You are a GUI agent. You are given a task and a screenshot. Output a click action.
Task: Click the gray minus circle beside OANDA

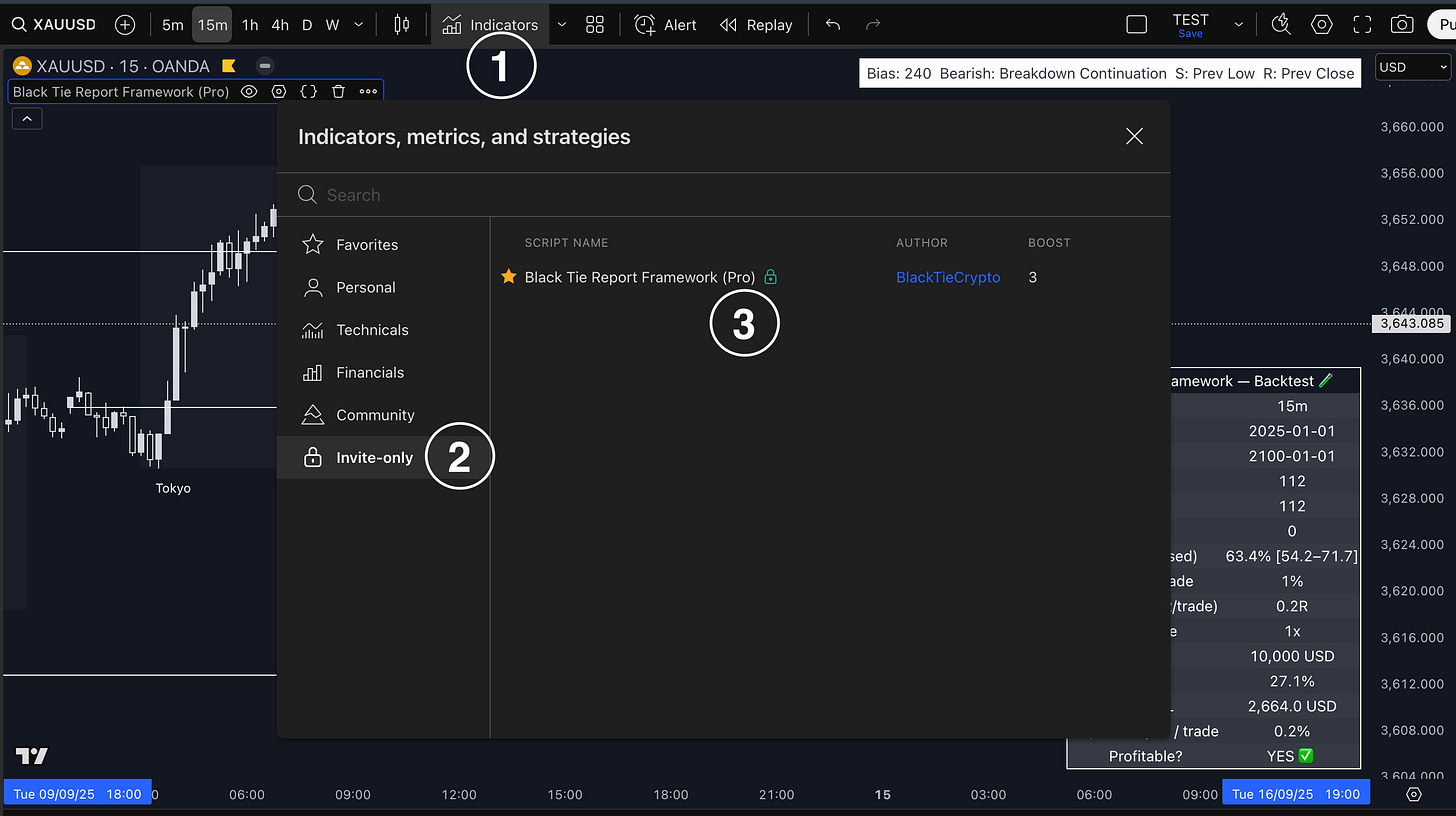(265, 67)
